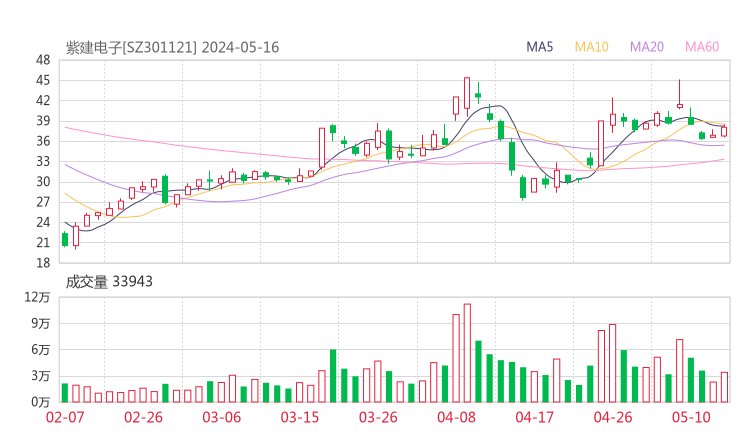Click the 04-08 date axis label
740x440 pixels.
point(456,417)
